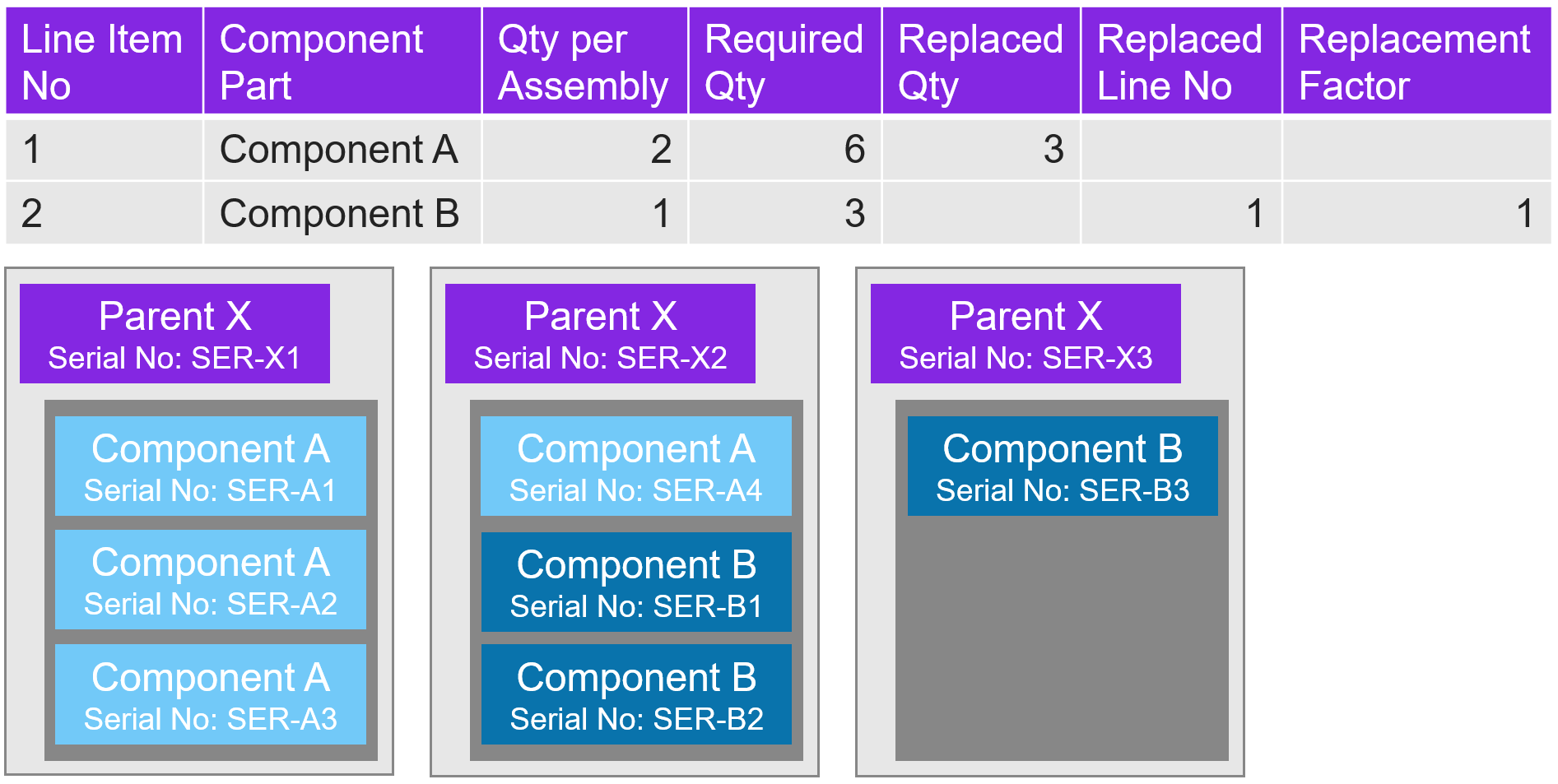Click the Replacement Factor column header
Screen dimensions: 1558x784
(1416, 62)
